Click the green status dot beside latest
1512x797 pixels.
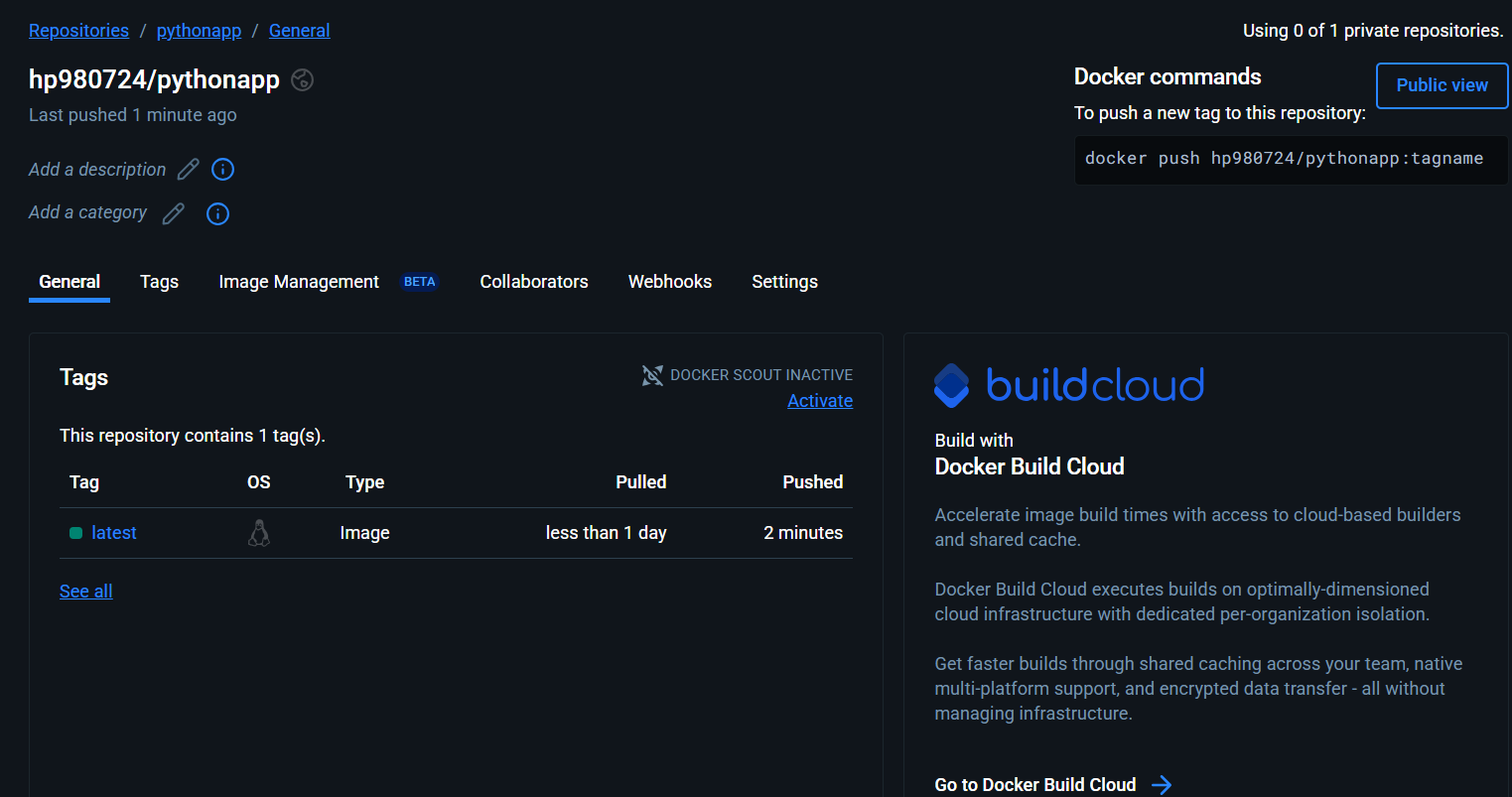pyautogui.click(x=75, y=533)
